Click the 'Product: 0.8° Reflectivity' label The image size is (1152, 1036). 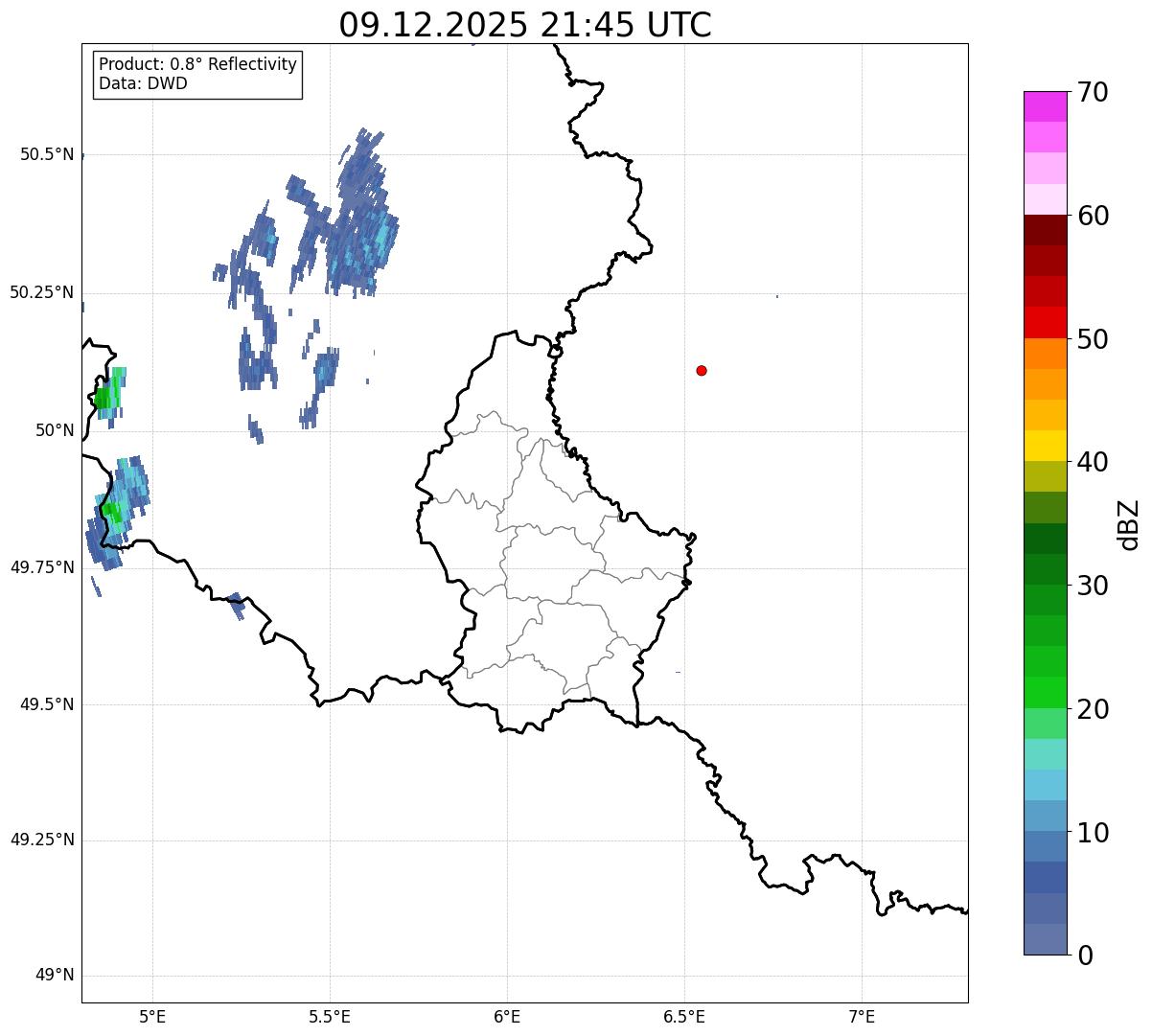197,64
